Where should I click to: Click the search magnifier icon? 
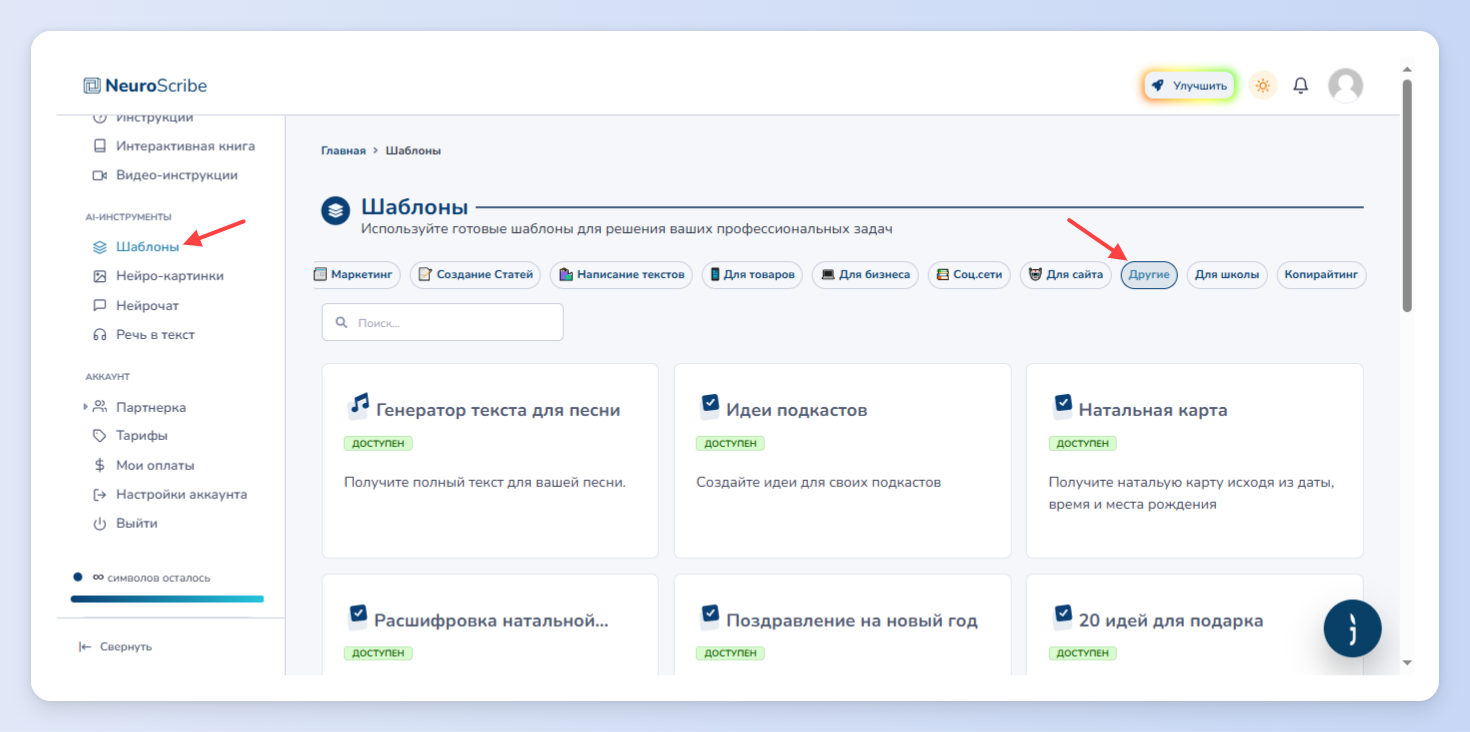pyautogui.click(x=341, y=323)
